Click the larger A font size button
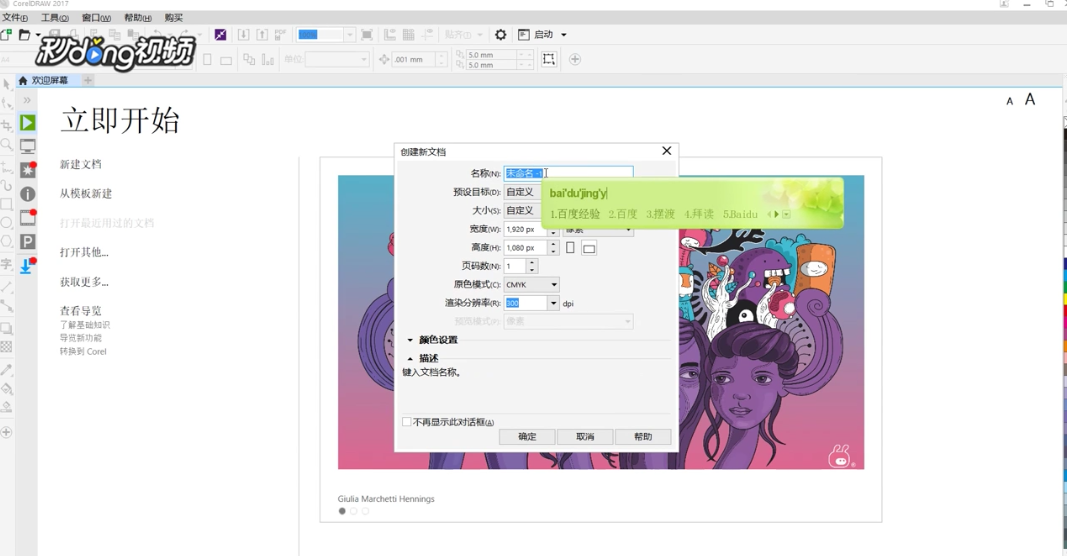Screen dimensions: 1067x556 (x=1030, y=99)
